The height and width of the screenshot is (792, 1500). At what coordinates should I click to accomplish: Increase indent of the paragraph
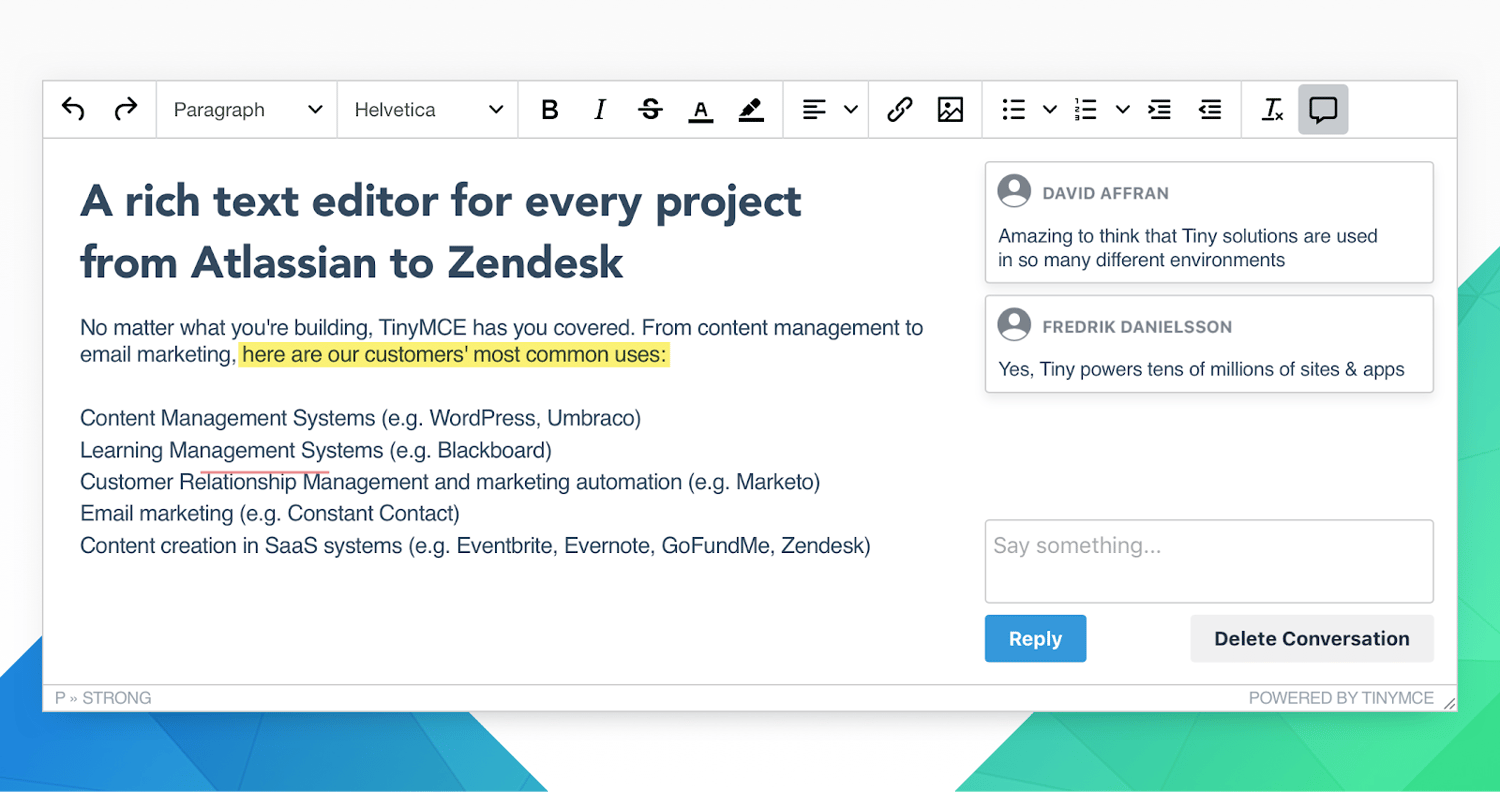1160,110
